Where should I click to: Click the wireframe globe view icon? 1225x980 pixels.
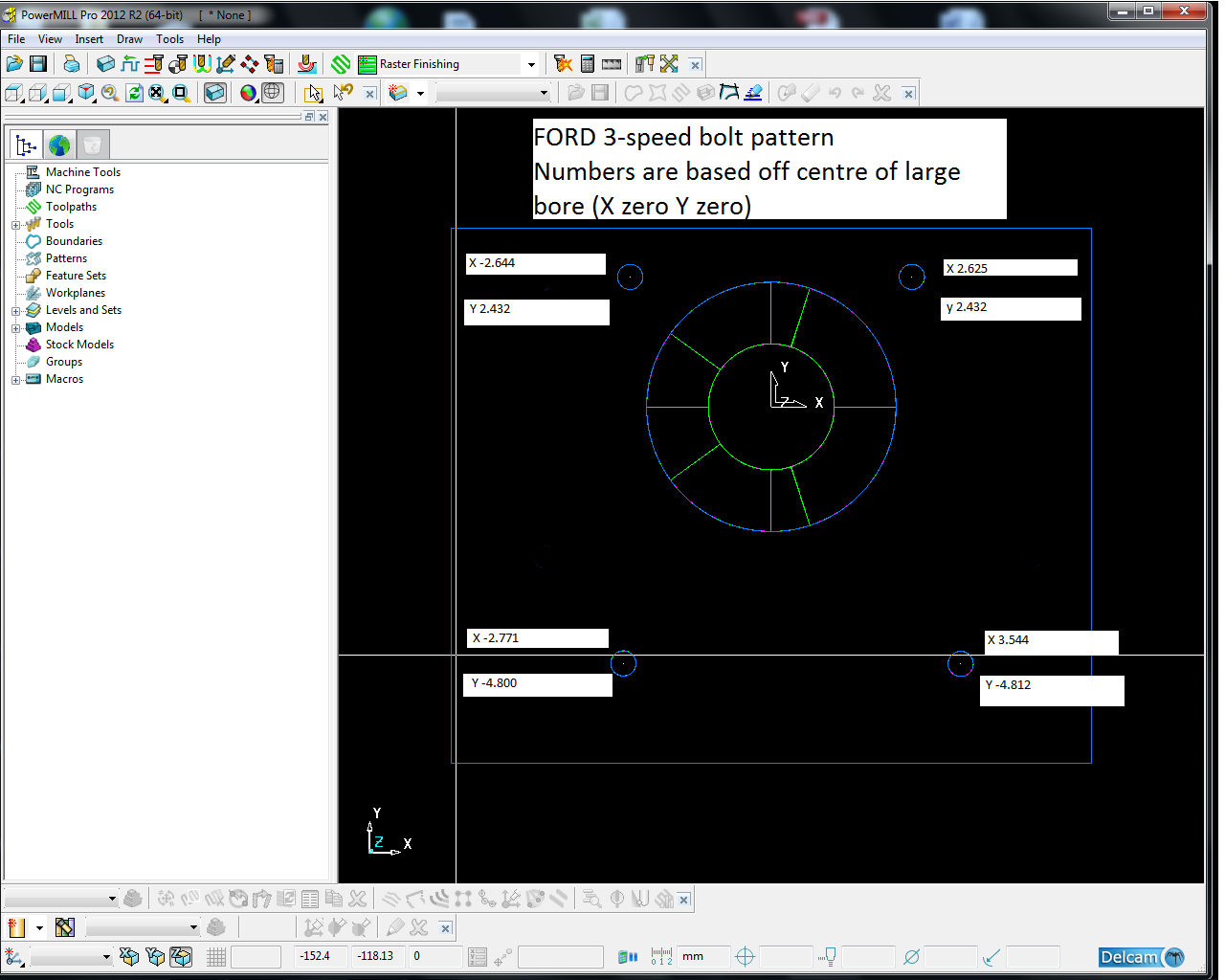273,93
